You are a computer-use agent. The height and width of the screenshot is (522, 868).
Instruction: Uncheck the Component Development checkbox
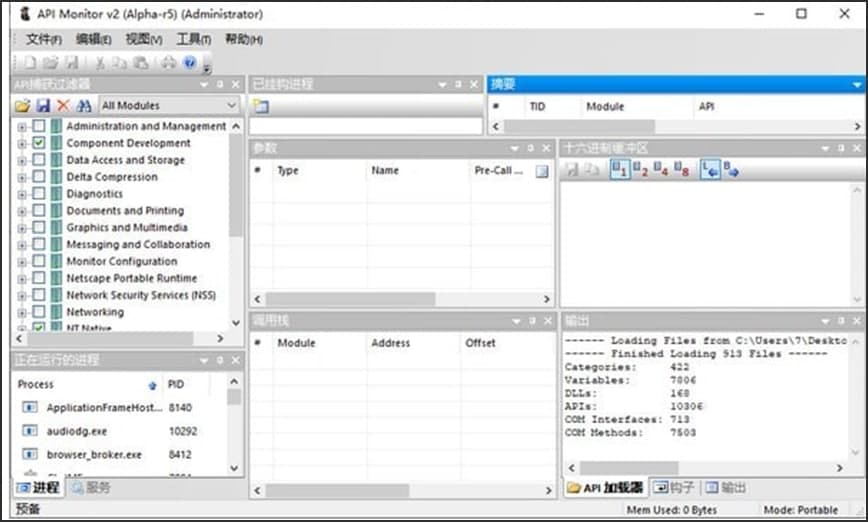(x=39, y=144)
